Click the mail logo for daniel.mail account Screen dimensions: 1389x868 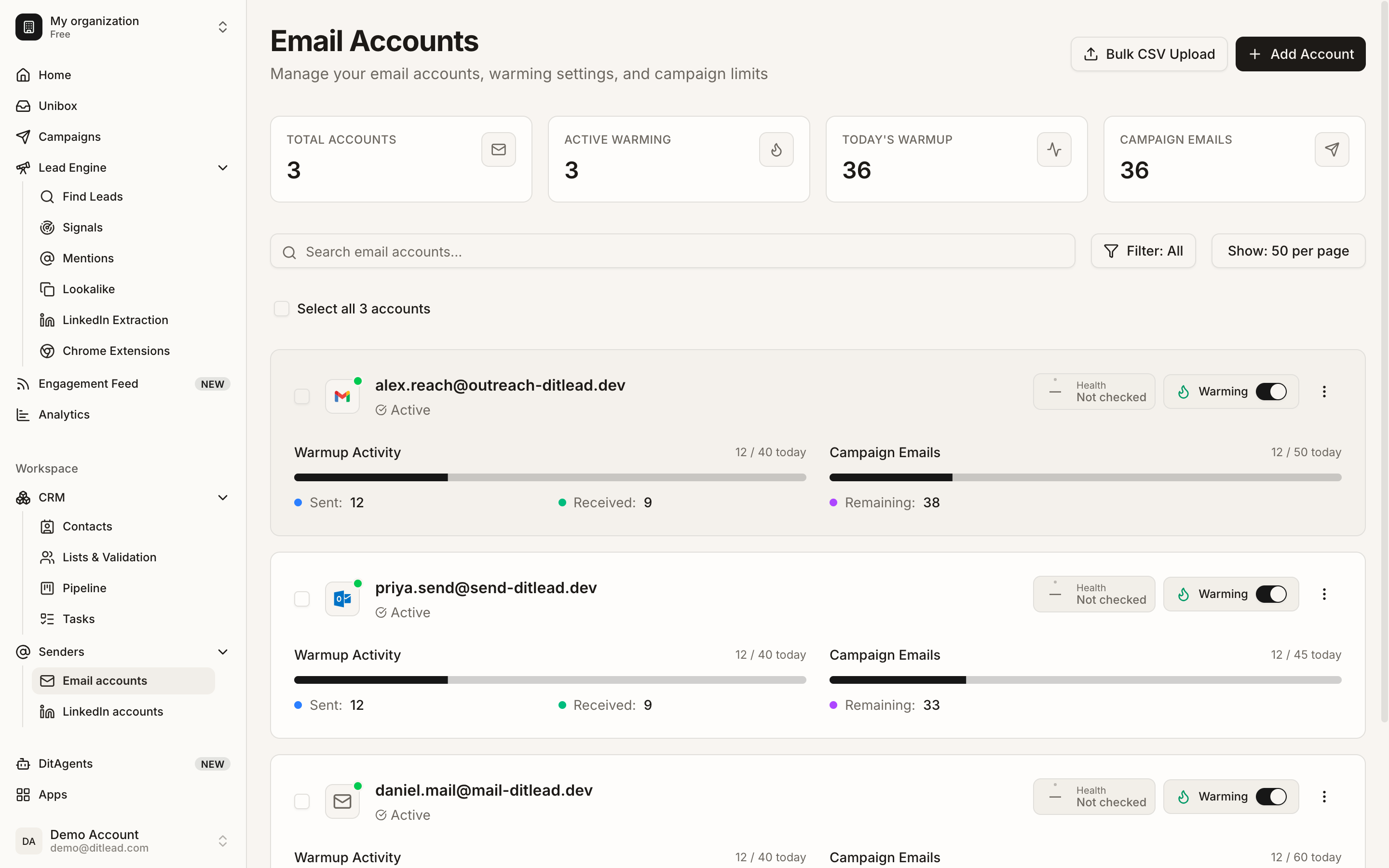(x=342, y=801)
